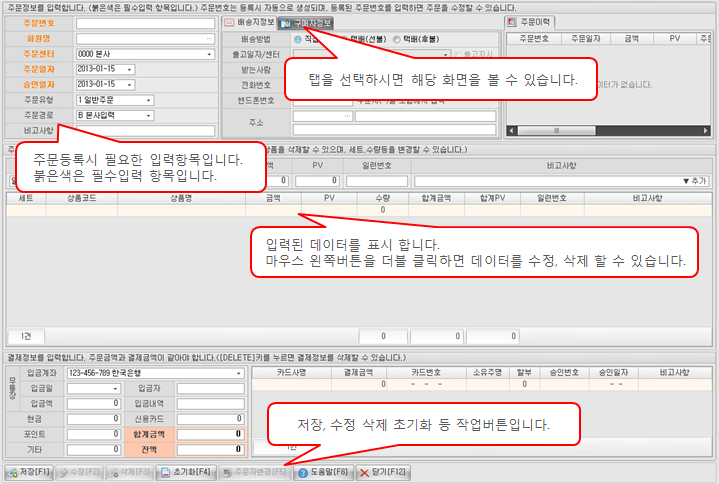Click the 상품명 column header
Image resolution: width=719 pixels, height=484 pixels.
point(181,198)
